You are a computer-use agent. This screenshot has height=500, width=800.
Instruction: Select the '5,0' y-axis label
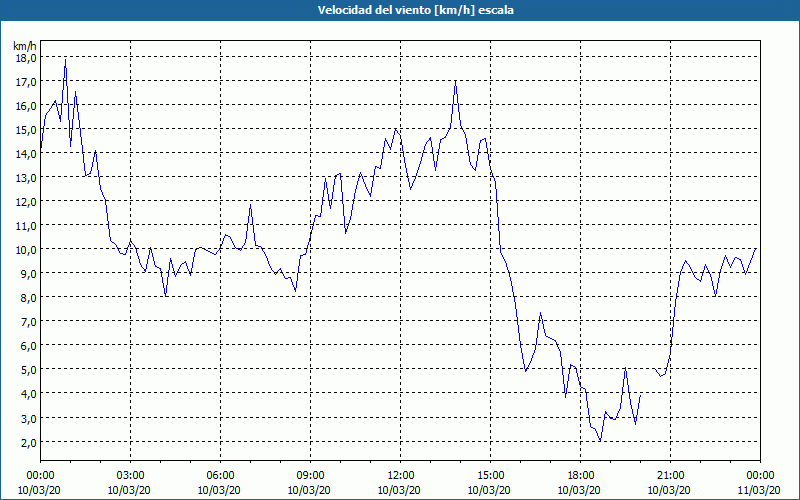point(28,370)
